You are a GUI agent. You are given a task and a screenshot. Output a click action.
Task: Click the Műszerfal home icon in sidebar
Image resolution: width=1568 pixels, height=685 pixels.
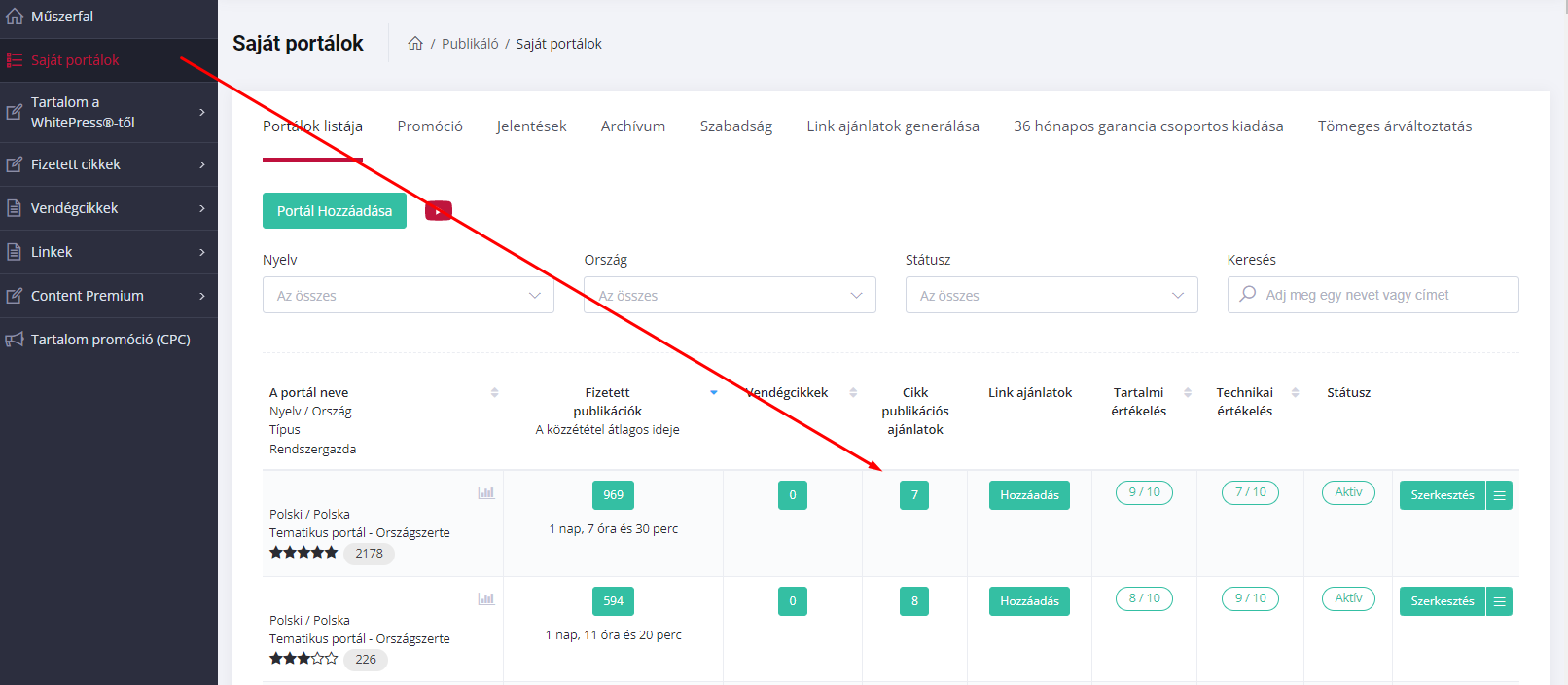[15, 17]
